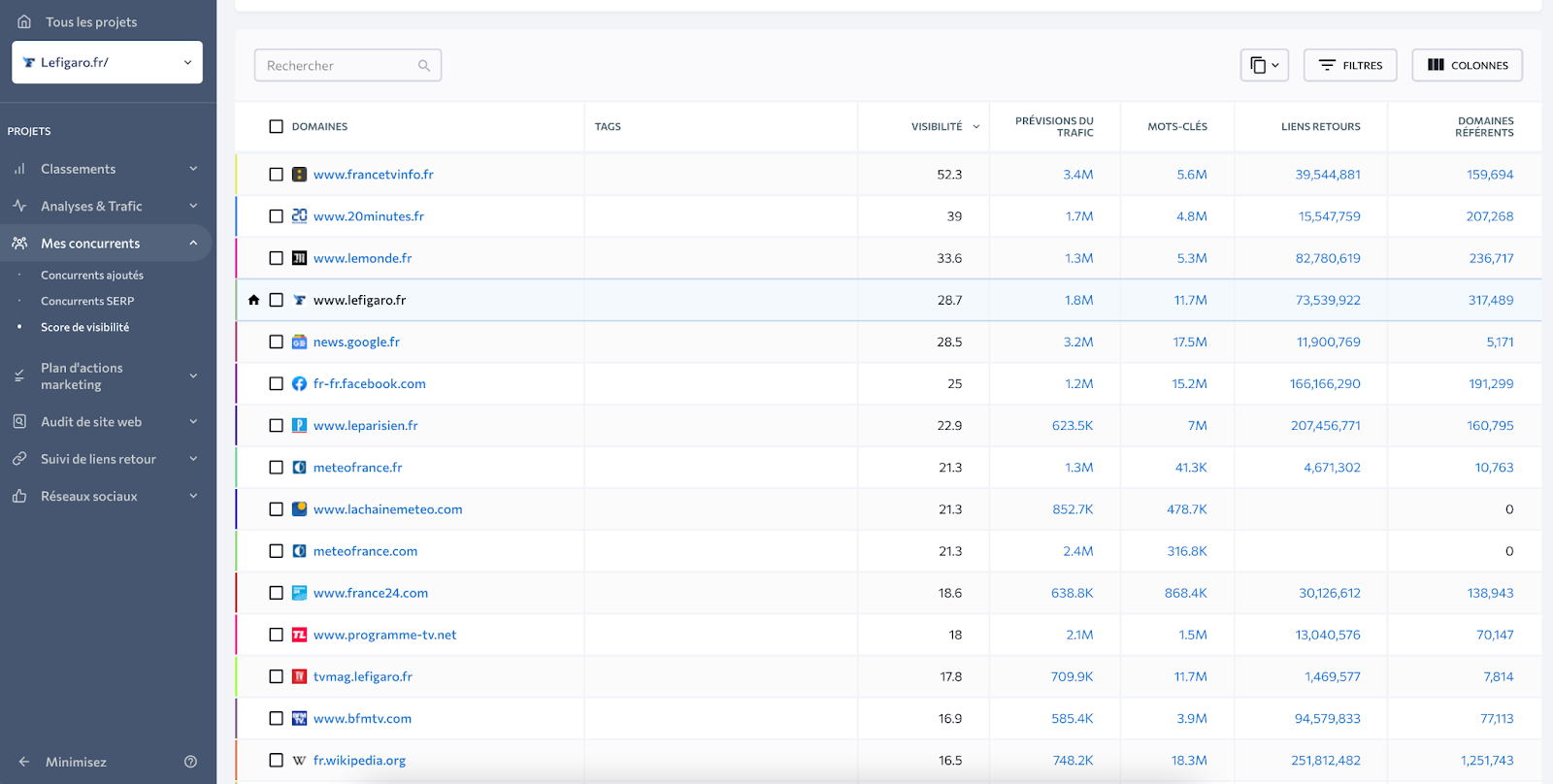Viewport: 1553px width, 784px height.
Task: Click the Classements bar chart icon
Action: (x=19, y=169)
